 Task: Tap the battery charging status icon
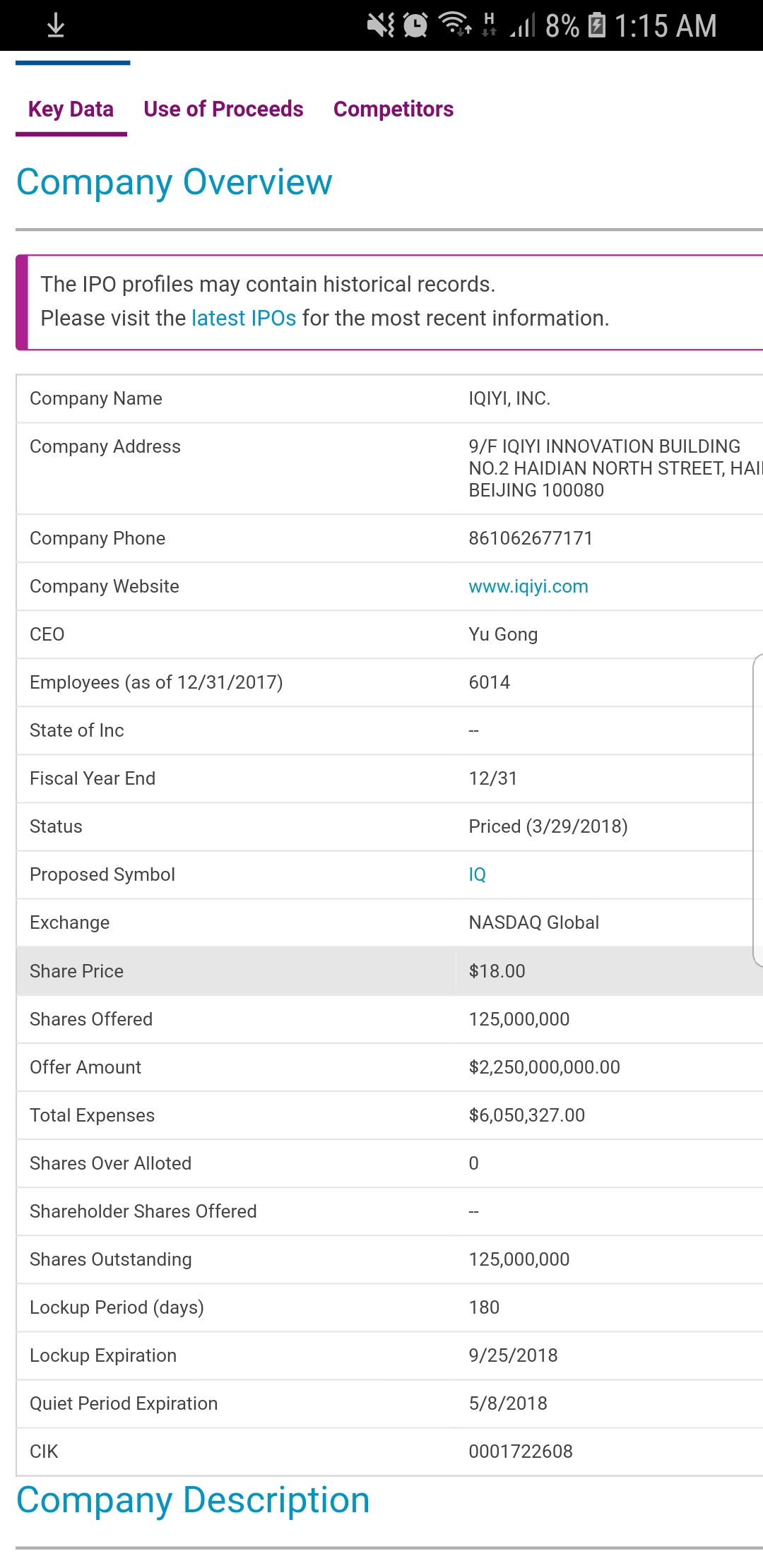[x=597, y=25]
